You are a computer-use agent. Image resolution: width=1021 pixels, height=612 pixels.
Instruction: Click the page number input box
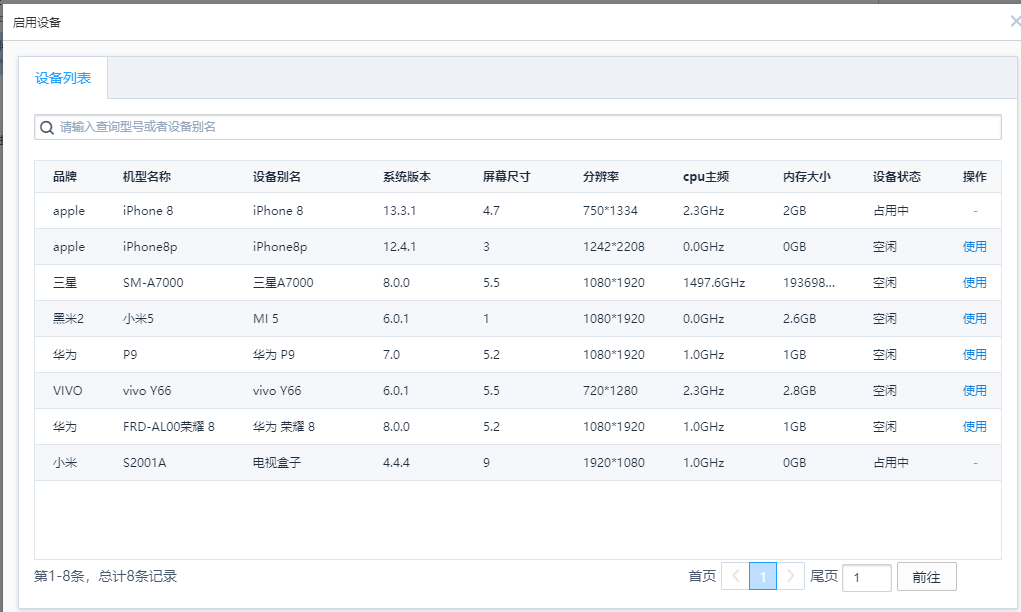coord(866,577)
